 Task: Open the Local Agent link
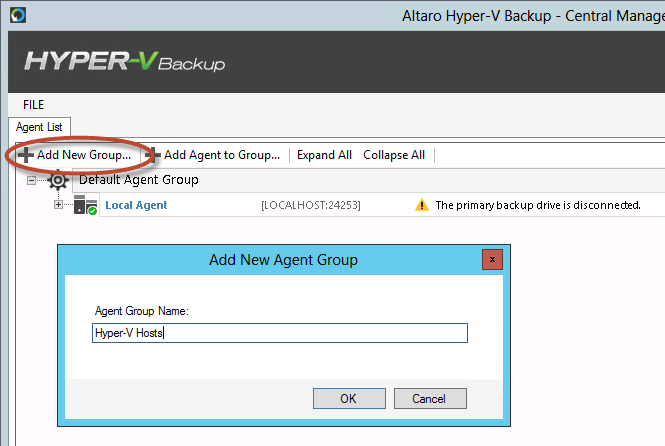pos(136,205)
